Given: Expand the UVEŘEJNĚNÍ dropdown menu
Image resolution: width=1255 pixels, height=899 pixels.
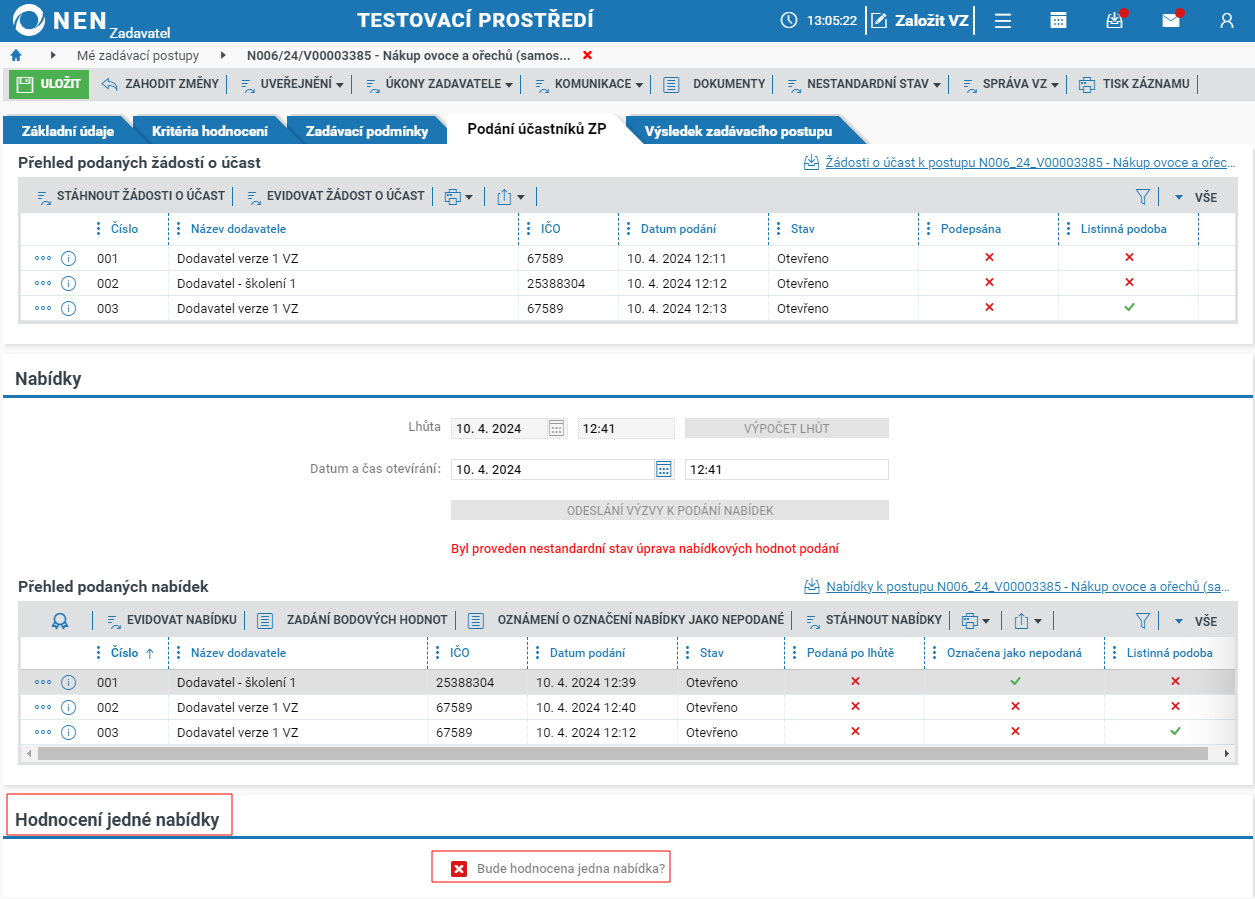Looking at the screenshot, I should [x=291, y=84].
